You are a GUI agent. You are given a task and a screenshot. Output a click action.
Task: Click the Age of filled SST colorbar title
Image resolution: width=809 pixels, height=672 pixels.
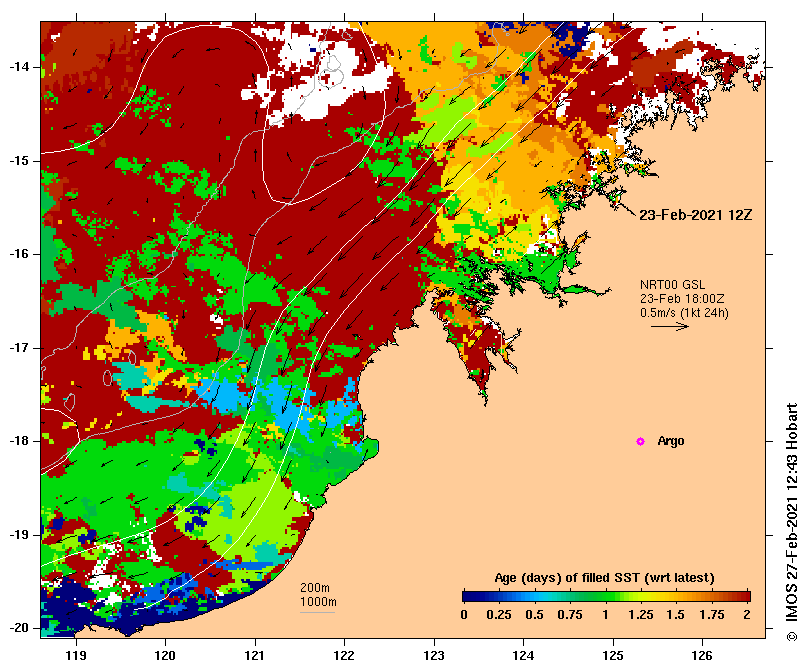605,578
